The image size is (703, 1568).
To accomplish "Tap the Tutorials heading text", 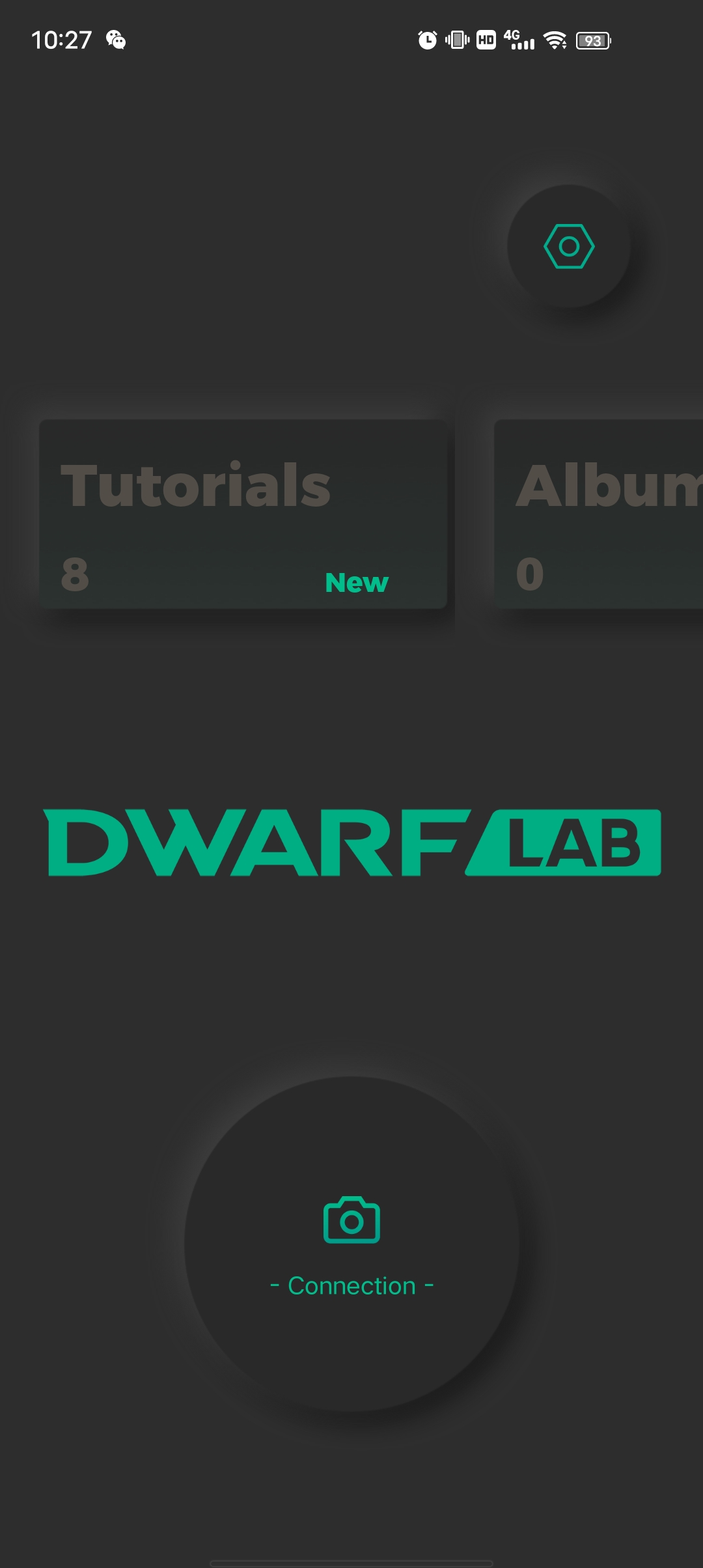I will pos(195,485).
